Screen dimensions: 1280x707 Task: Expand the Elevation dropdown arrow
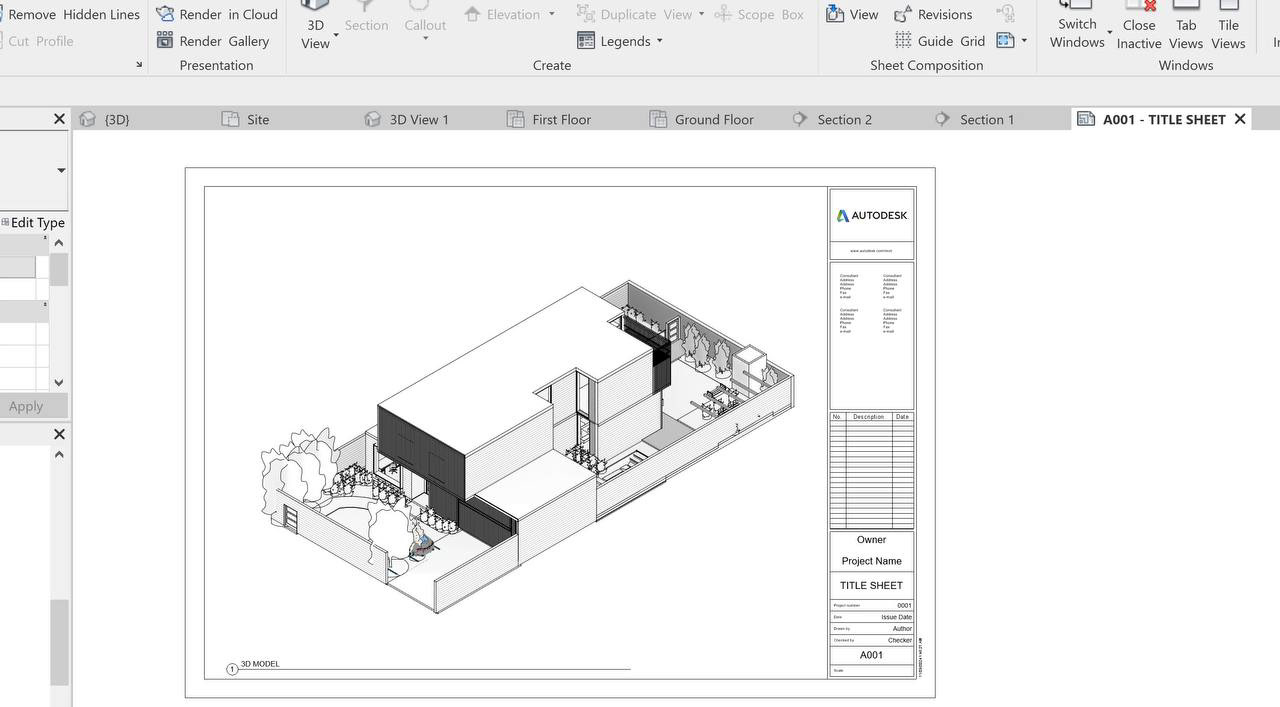[x=552, y=14]
